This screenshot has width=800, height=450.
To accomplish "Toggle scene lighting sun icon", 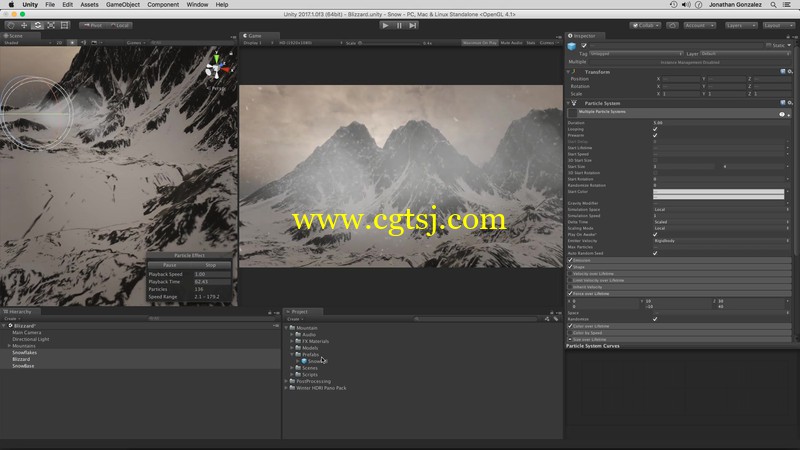I will (72, 43).
